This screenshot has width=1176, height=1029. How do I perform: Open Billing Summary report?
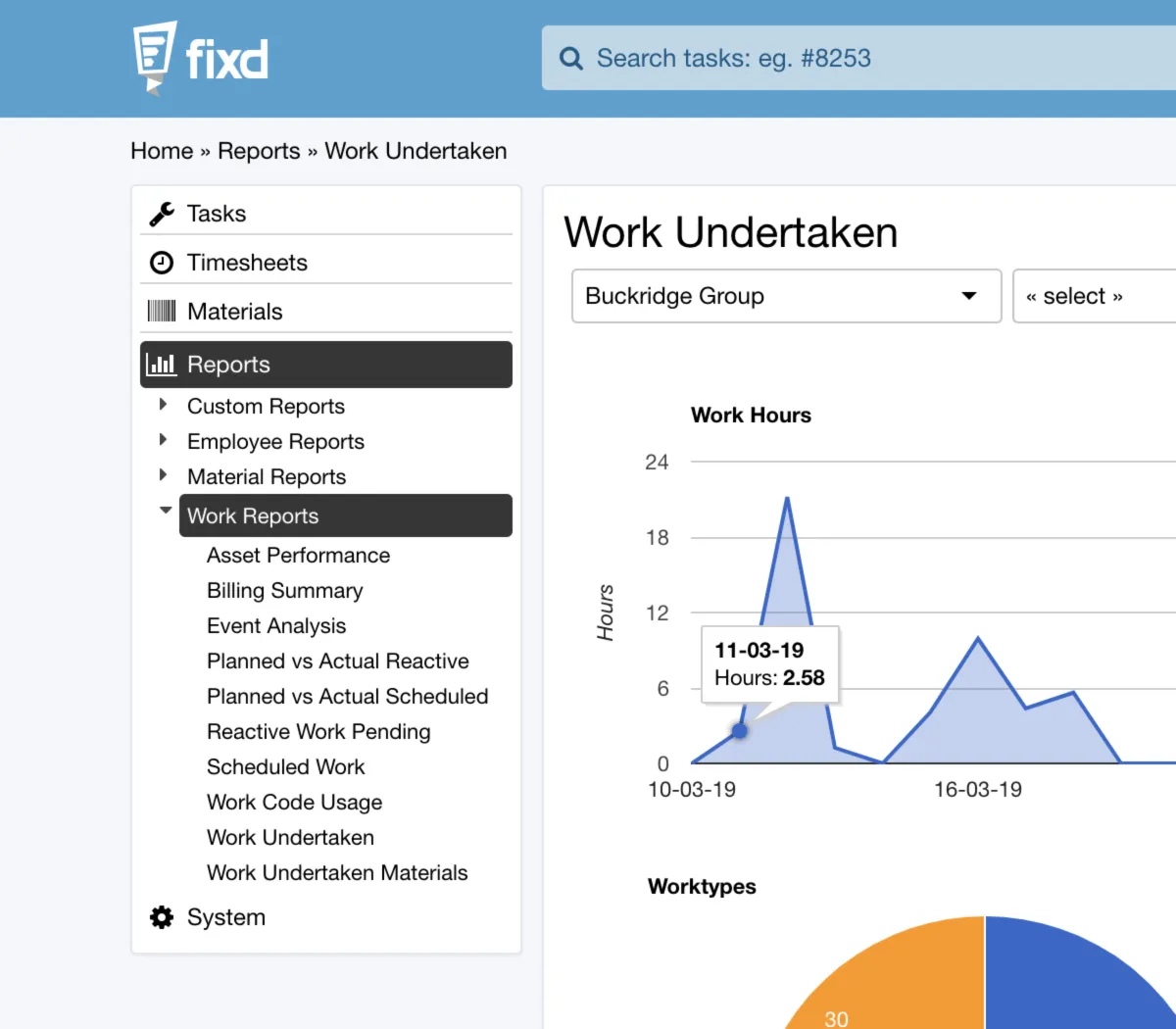point(284,591)
